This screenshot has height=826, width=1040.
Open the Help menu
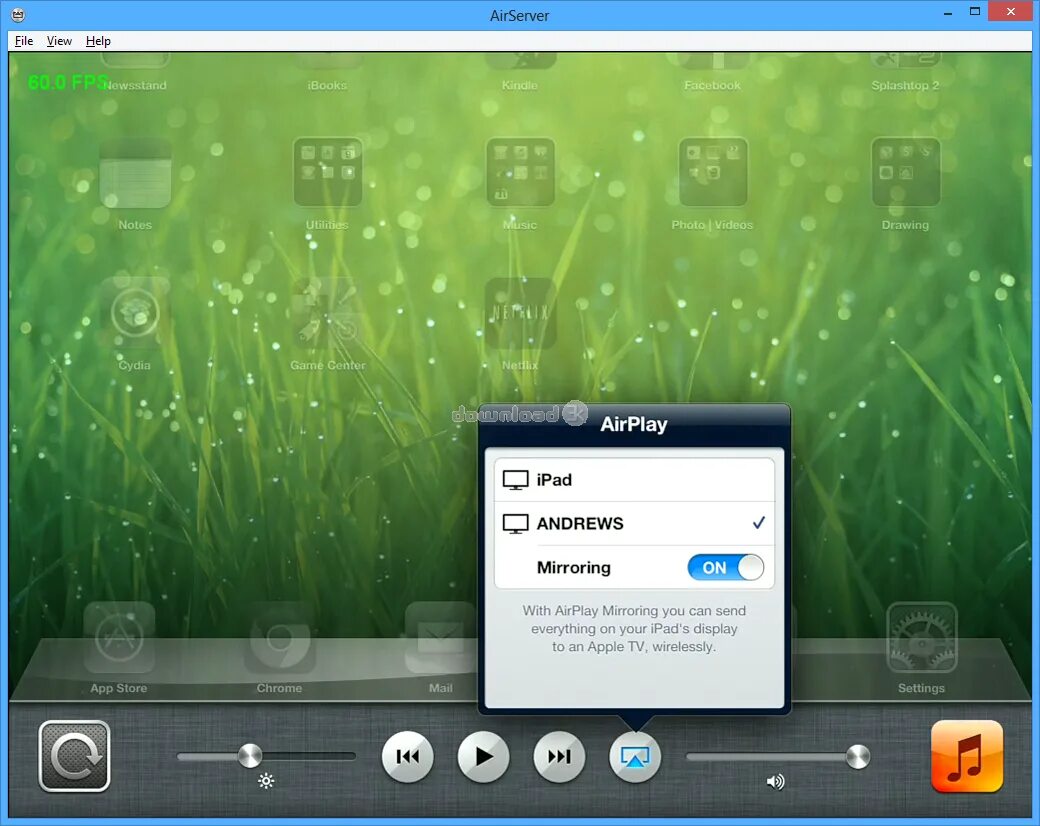[98, 41]
